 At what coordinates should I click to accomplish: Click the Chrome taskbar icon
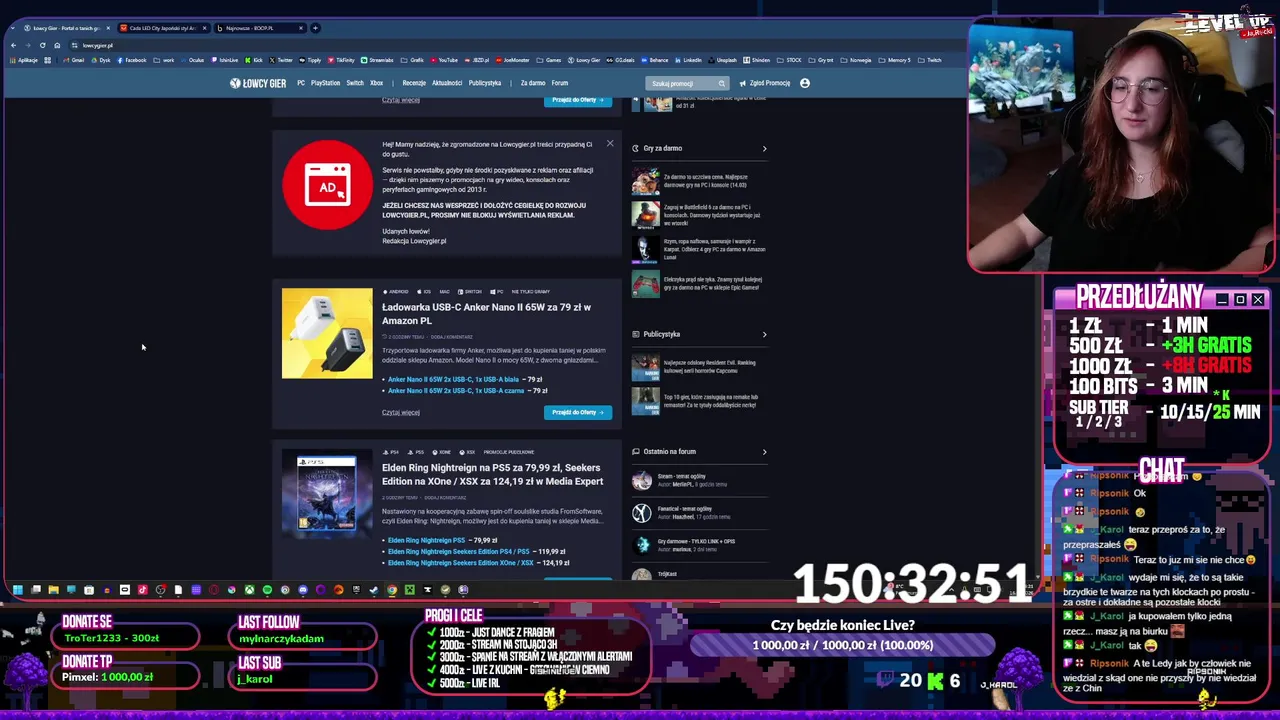(392, 590)
